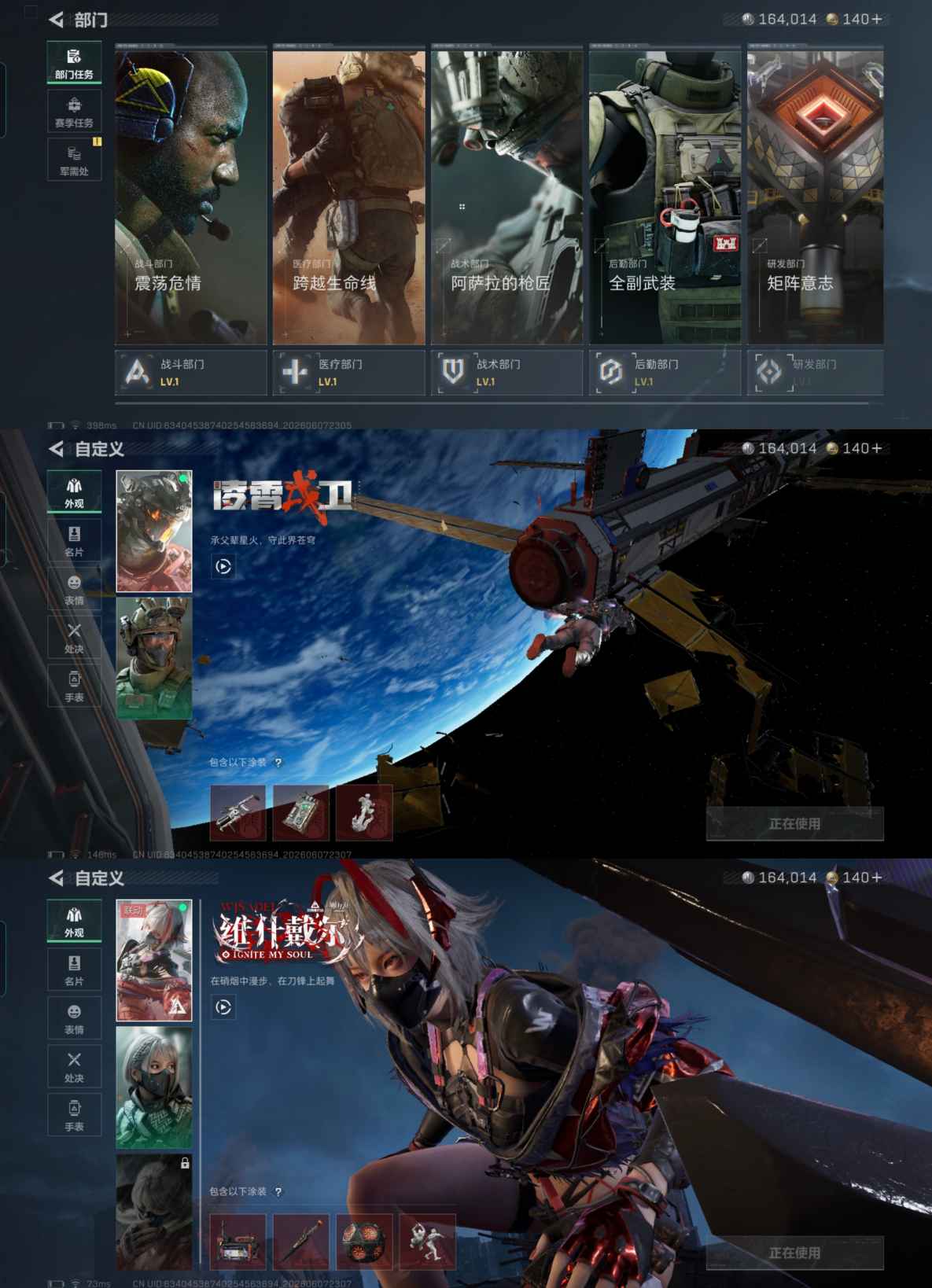Select the 战斗部门 LV.1 button
Screen dimensions: 932x1288
pos(191,372)
